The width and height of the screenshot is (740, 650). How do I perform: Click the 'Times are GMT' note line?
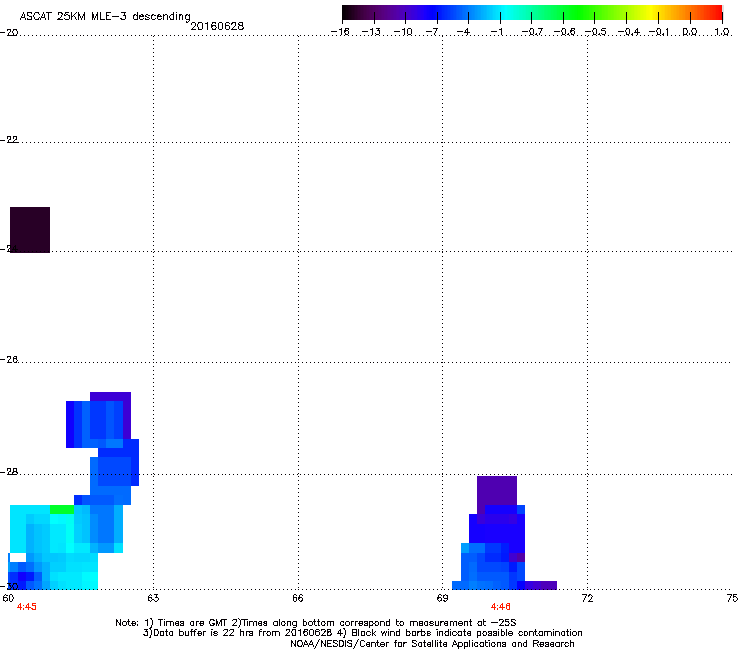(x=316, y=623)
